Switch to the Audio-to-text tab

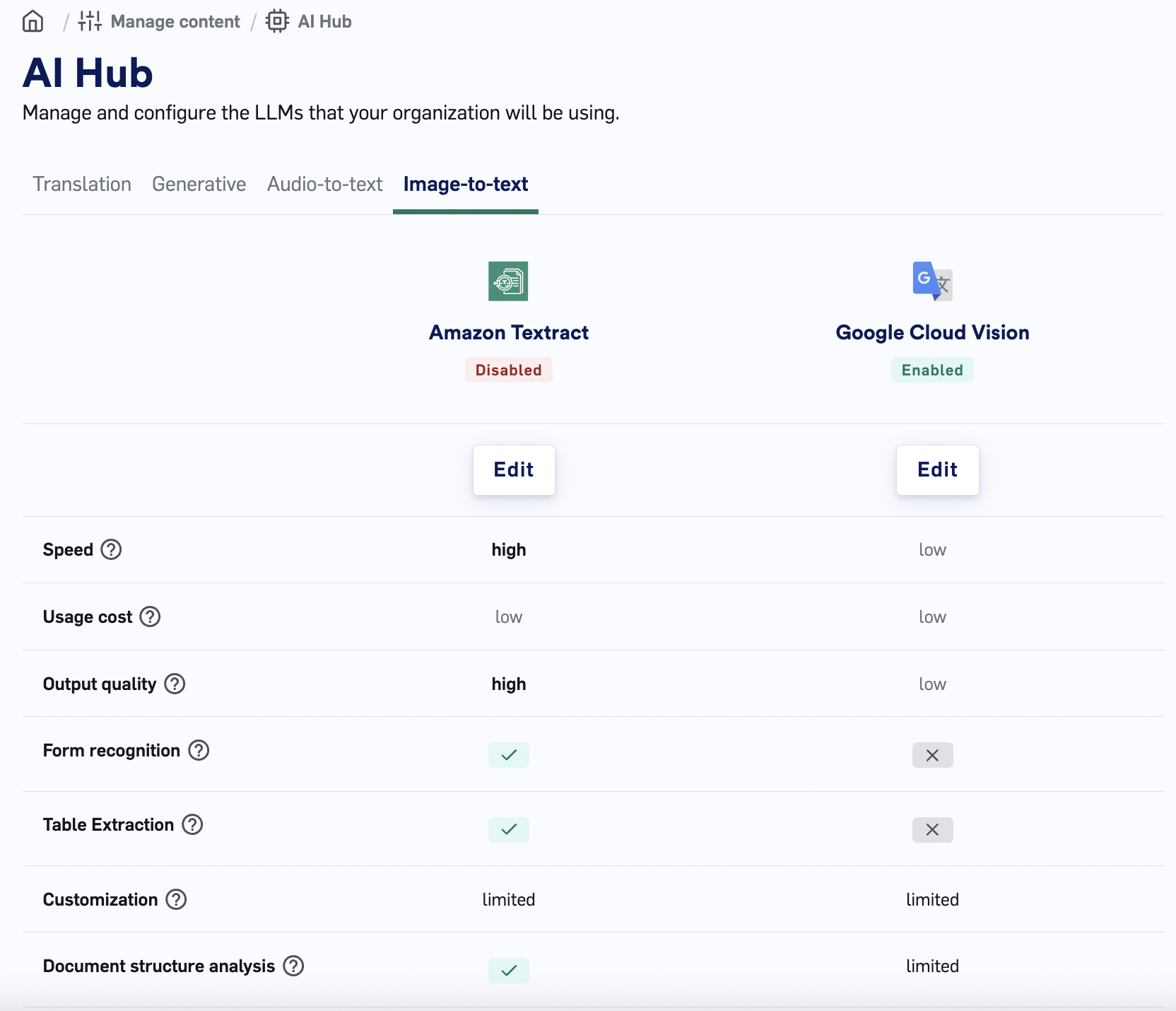pos(325,185)
